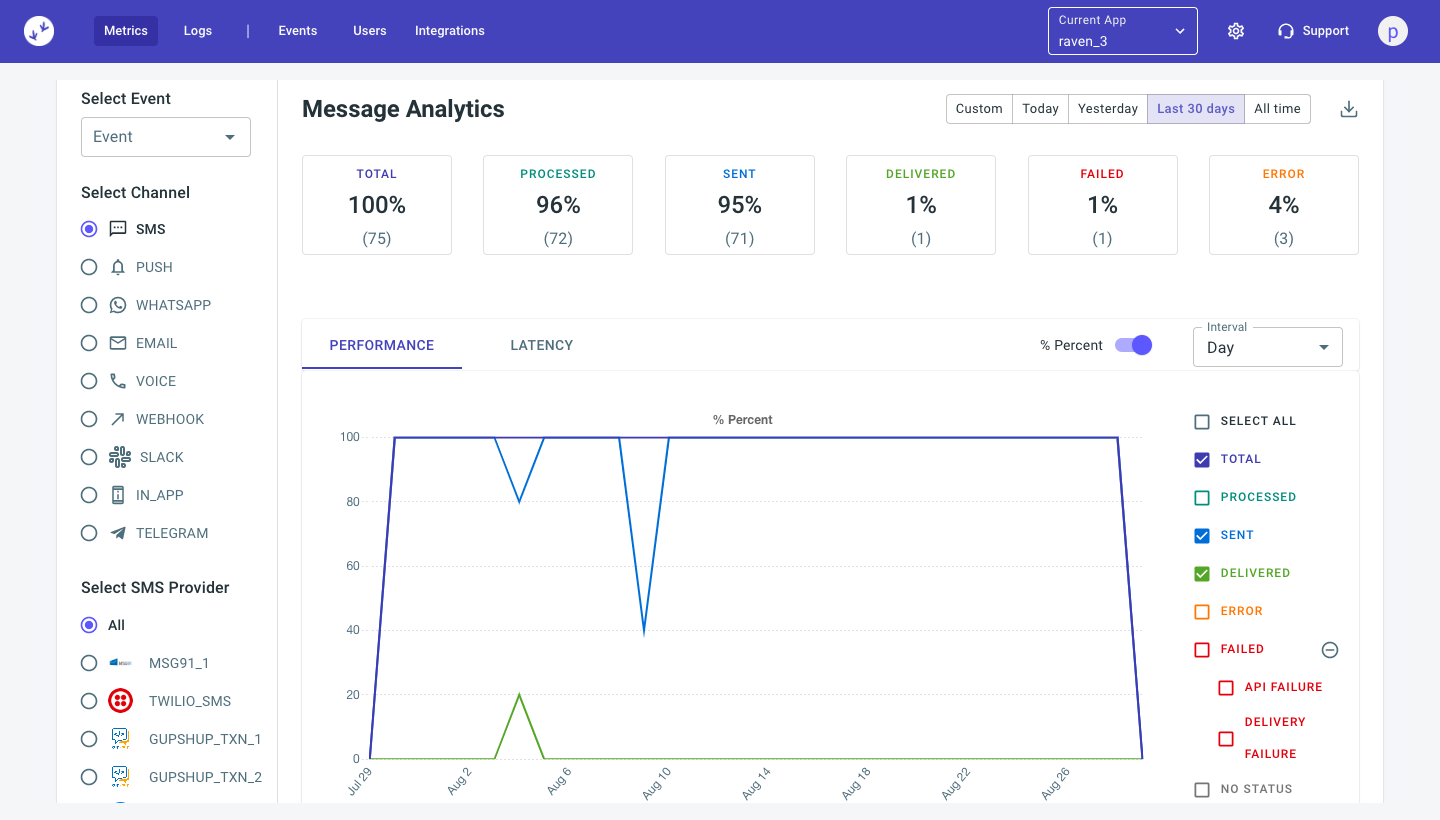Click the download analytics icon
Image resolution: width=1440 pixels, height=820 pixels.
point(1348,108)
